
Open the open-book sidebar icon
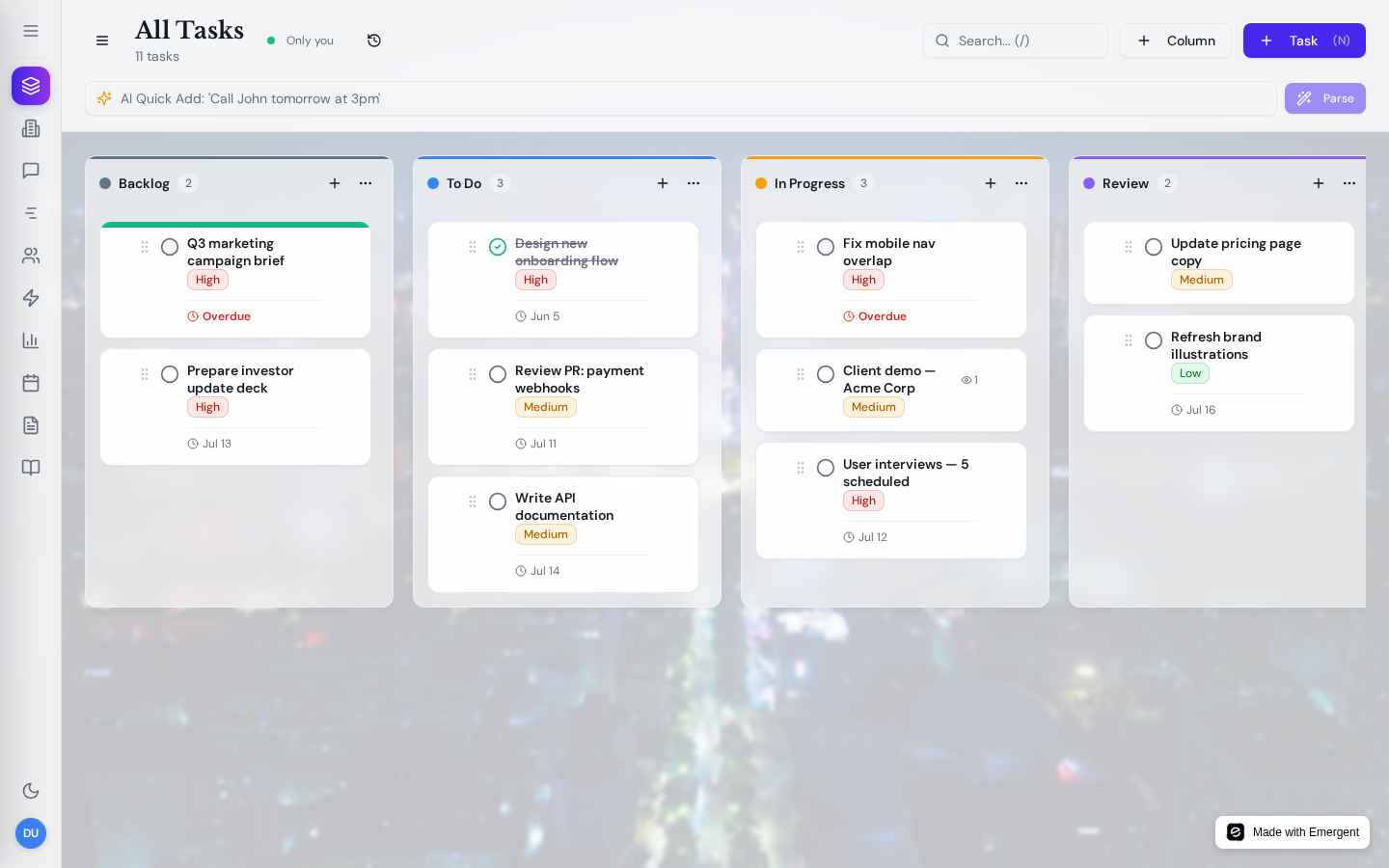click(31, 468)
